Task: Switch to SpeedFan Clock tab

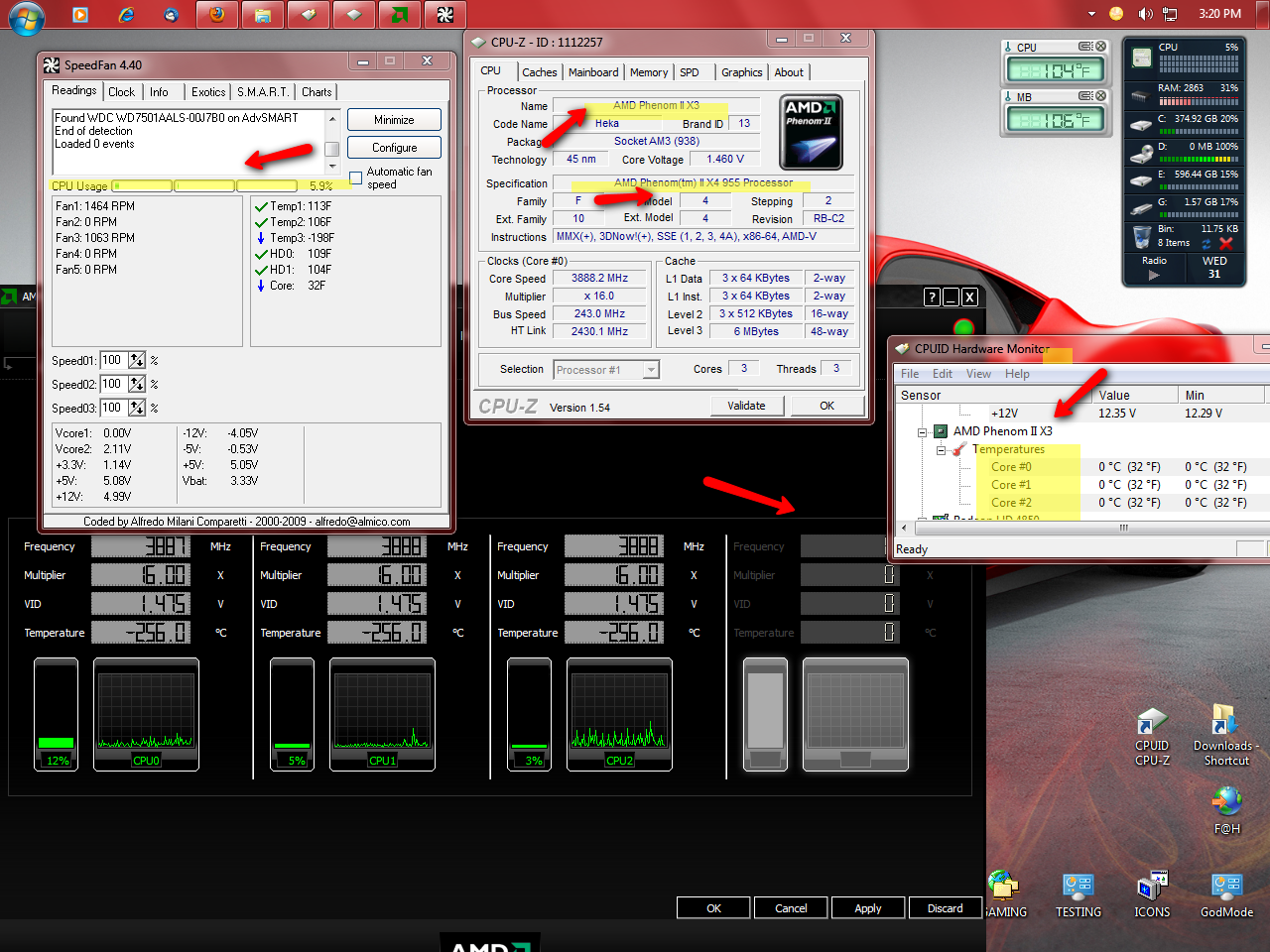Action: (x=122, y=92)
